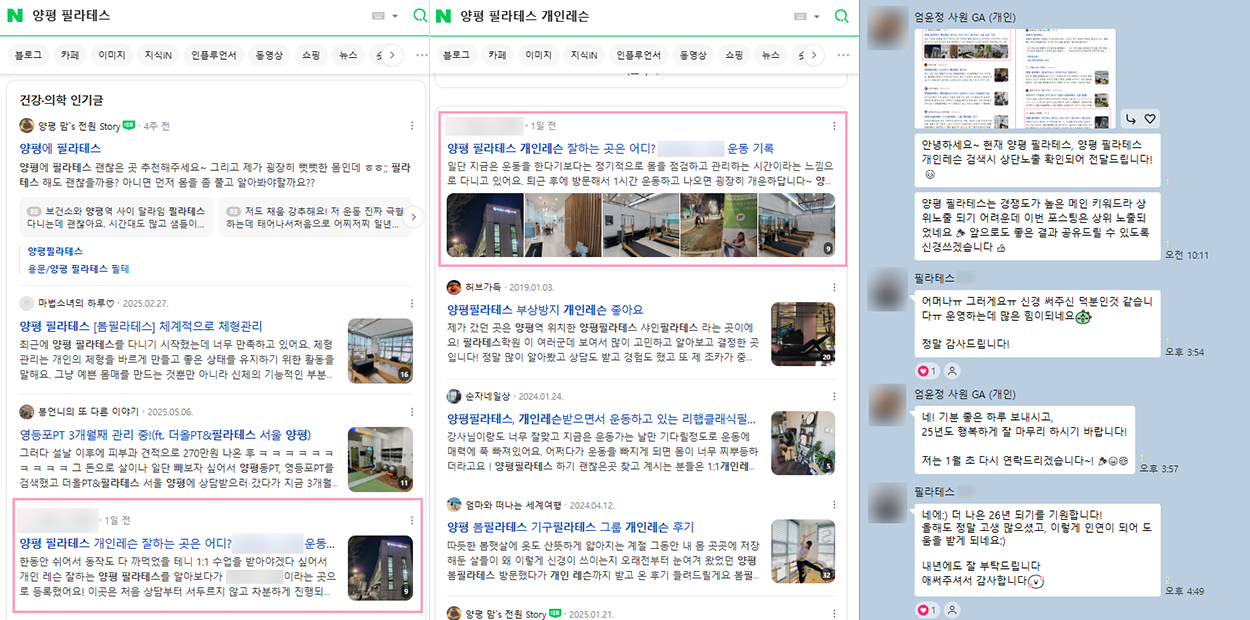This screenshot has width=1250, height=620.
Task: Click 손자네일상 blog profile avatar
Action: click(x=454, y=396)
